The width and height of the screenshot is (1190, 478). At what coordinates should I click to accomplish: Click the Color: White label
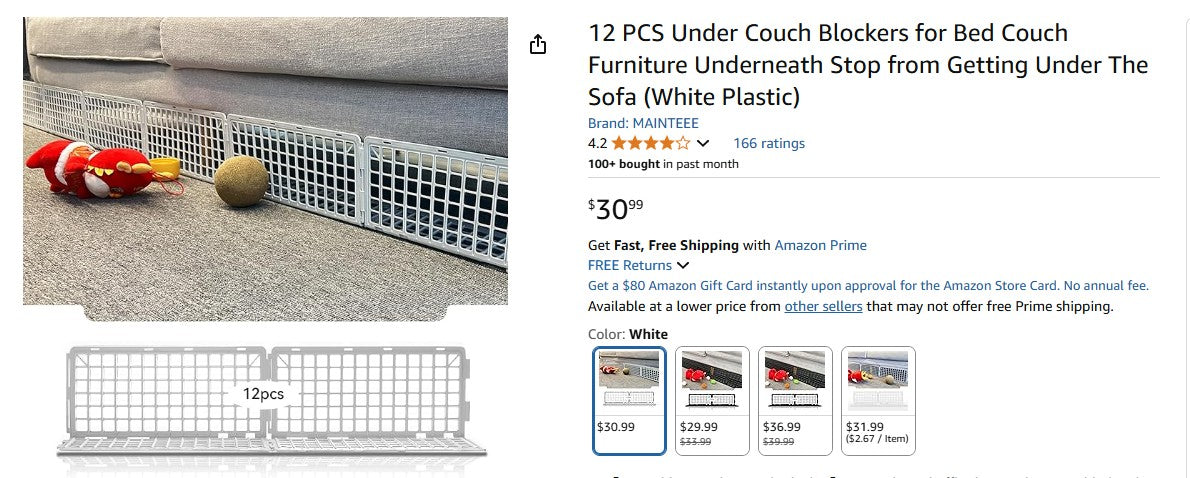[x=627, y=334]
